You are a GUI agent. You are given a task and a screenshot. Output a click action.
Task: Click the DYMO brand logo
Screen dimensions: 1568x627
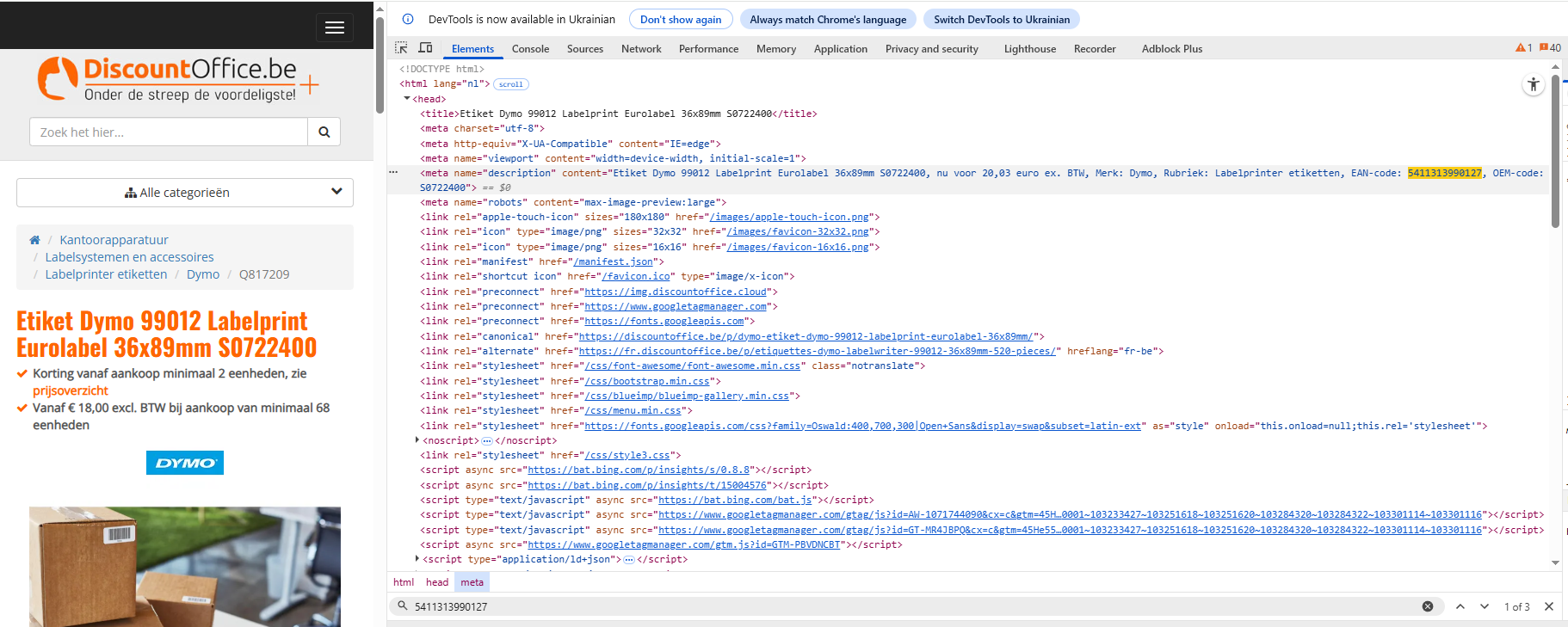pos(185,463)
